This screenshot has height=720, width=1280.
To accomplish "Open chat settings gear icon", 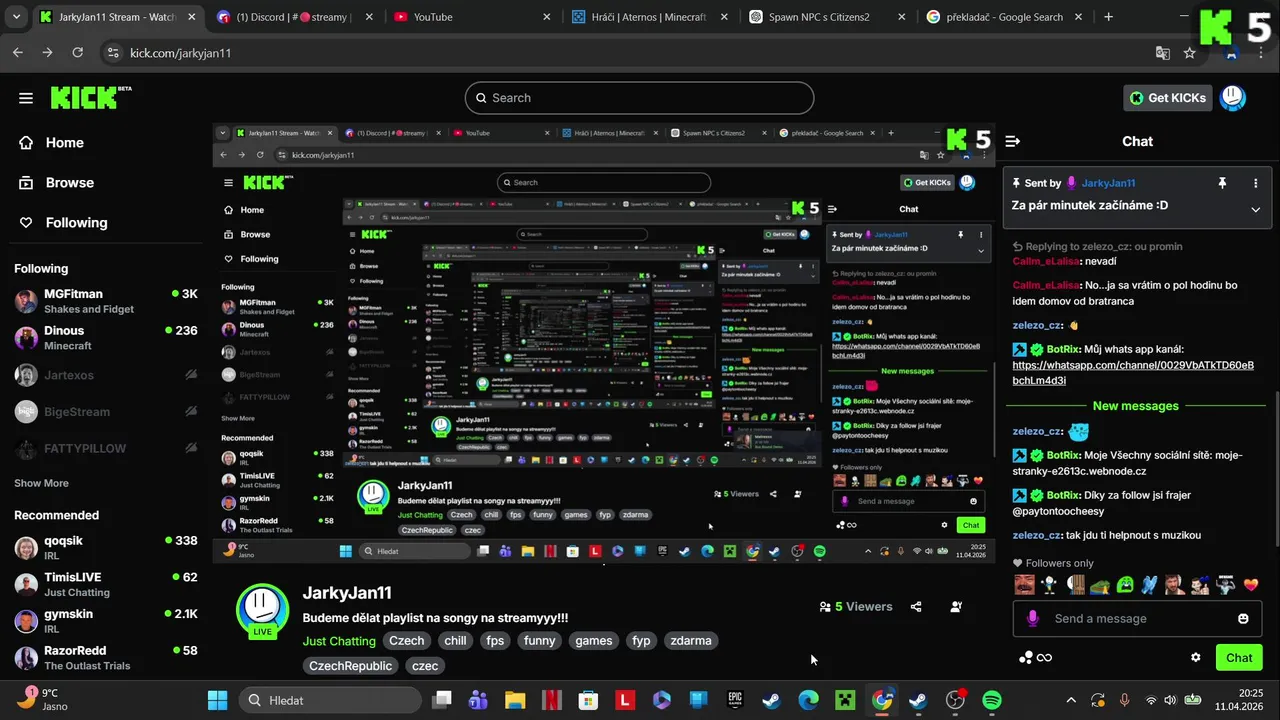I will pyautogui.click(x=1195, y=658).
